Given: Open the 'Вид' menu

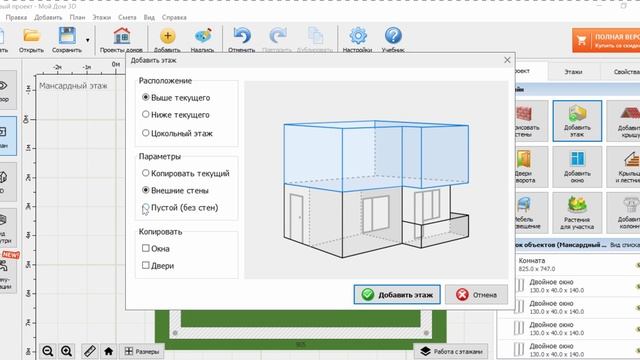Looking at the screenshot, I should [149, 18].
